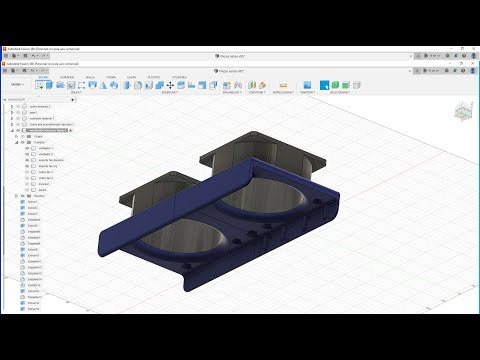Switch to the Malla tab
This screenshot has height=360, width=480.
point(90,77)
